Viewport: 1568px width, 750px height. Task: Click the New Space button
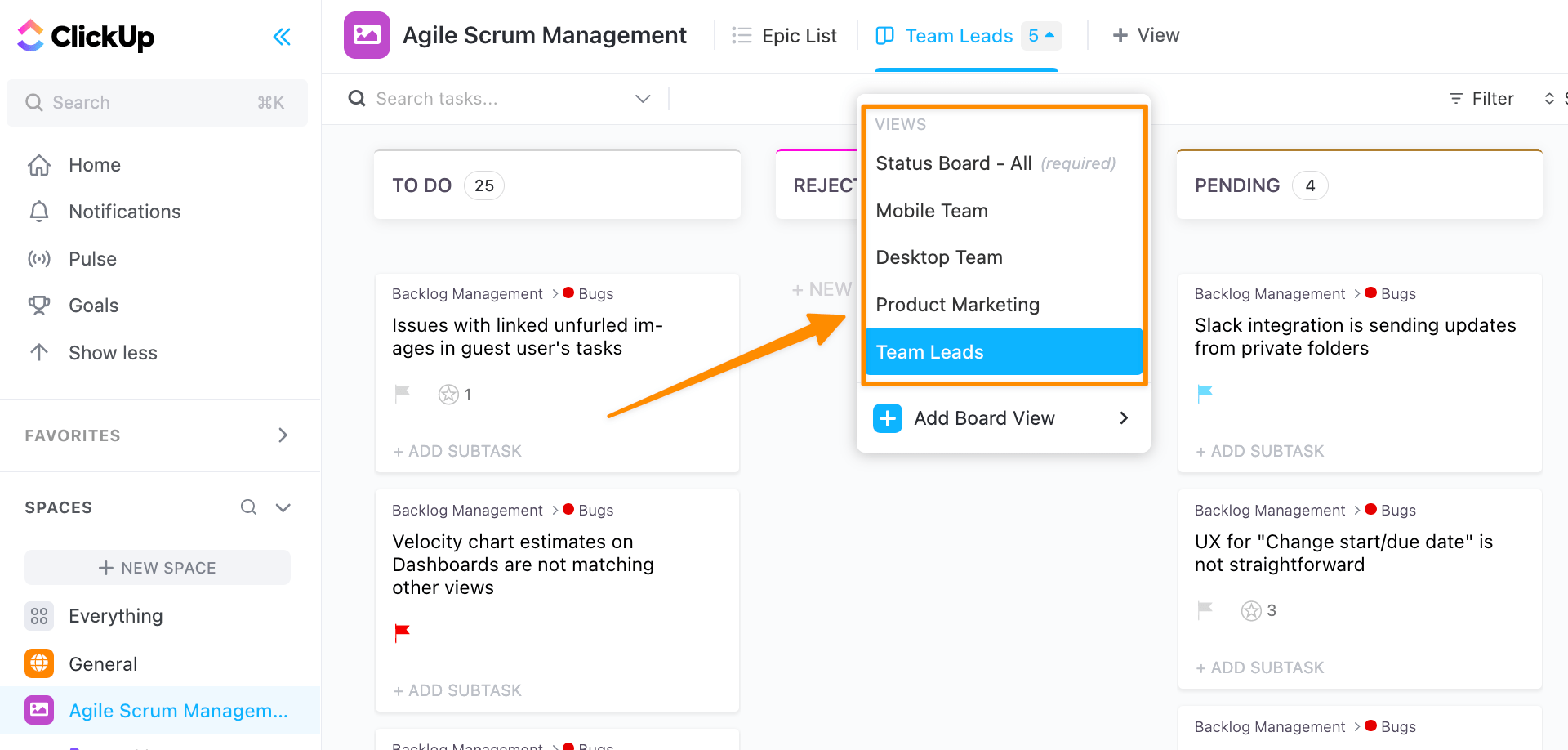tap(158, 568)
